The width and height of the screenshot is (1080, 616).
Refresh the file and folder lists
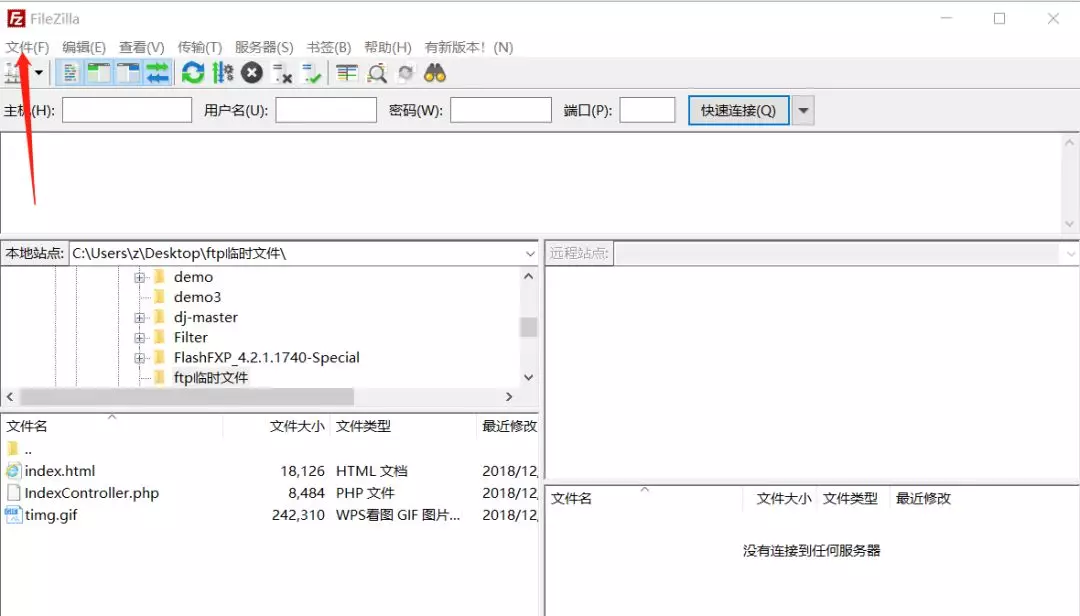(193, 73)
